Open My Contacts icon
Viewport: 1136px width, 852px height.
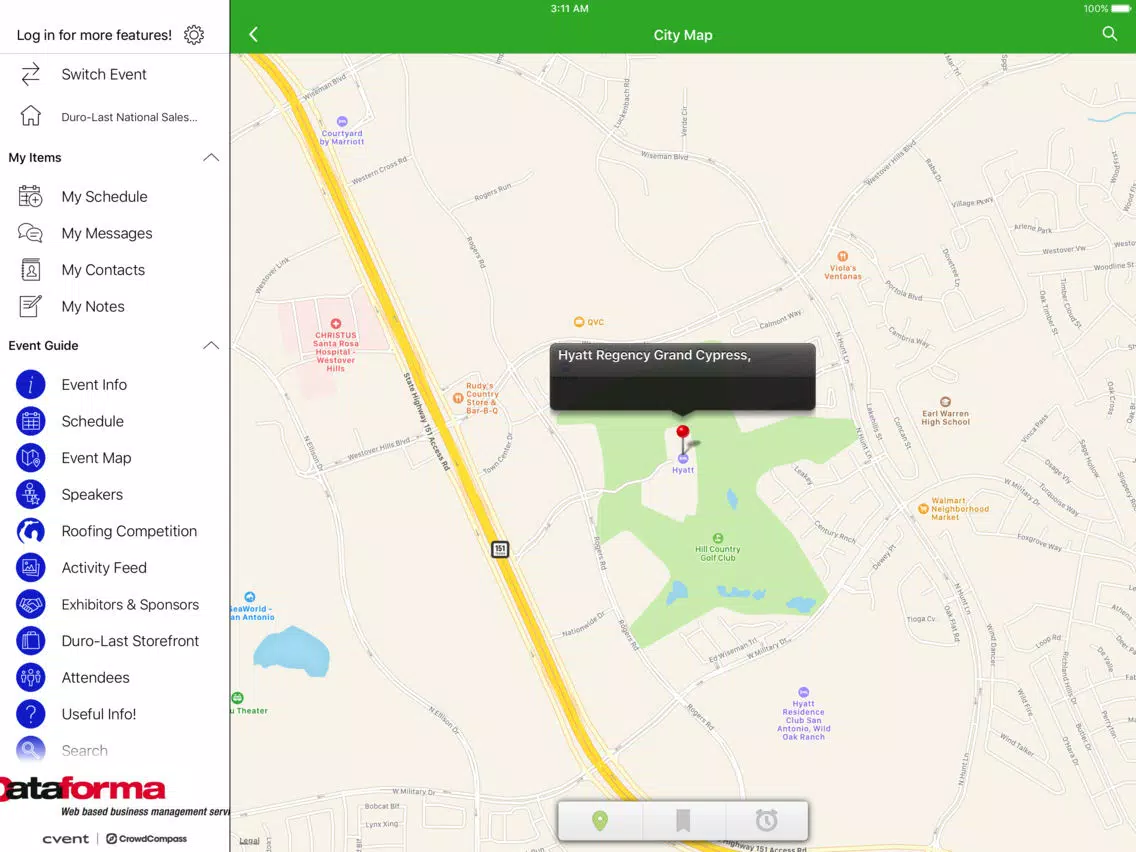[x=30, y=270]
